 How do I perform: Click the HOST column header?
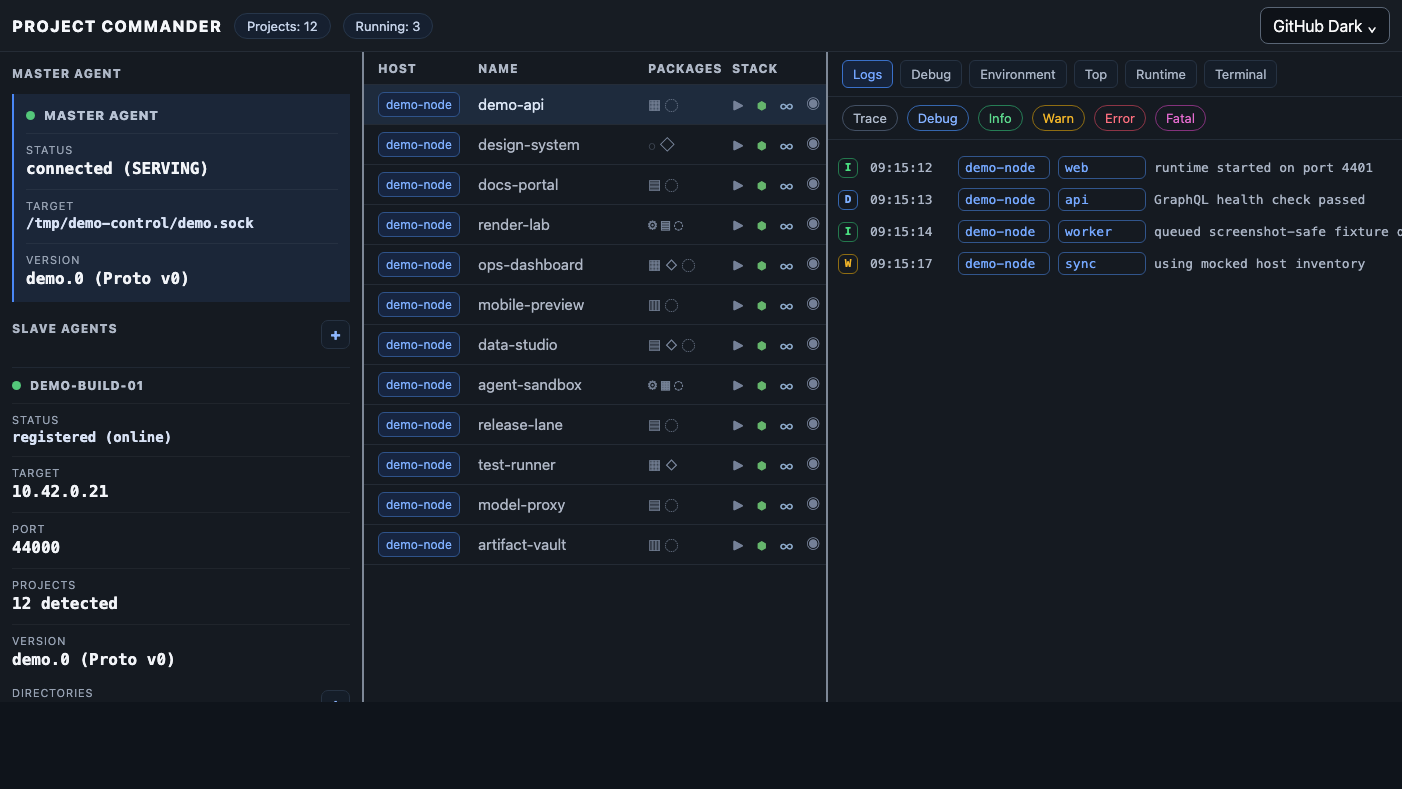pos(397,69)
